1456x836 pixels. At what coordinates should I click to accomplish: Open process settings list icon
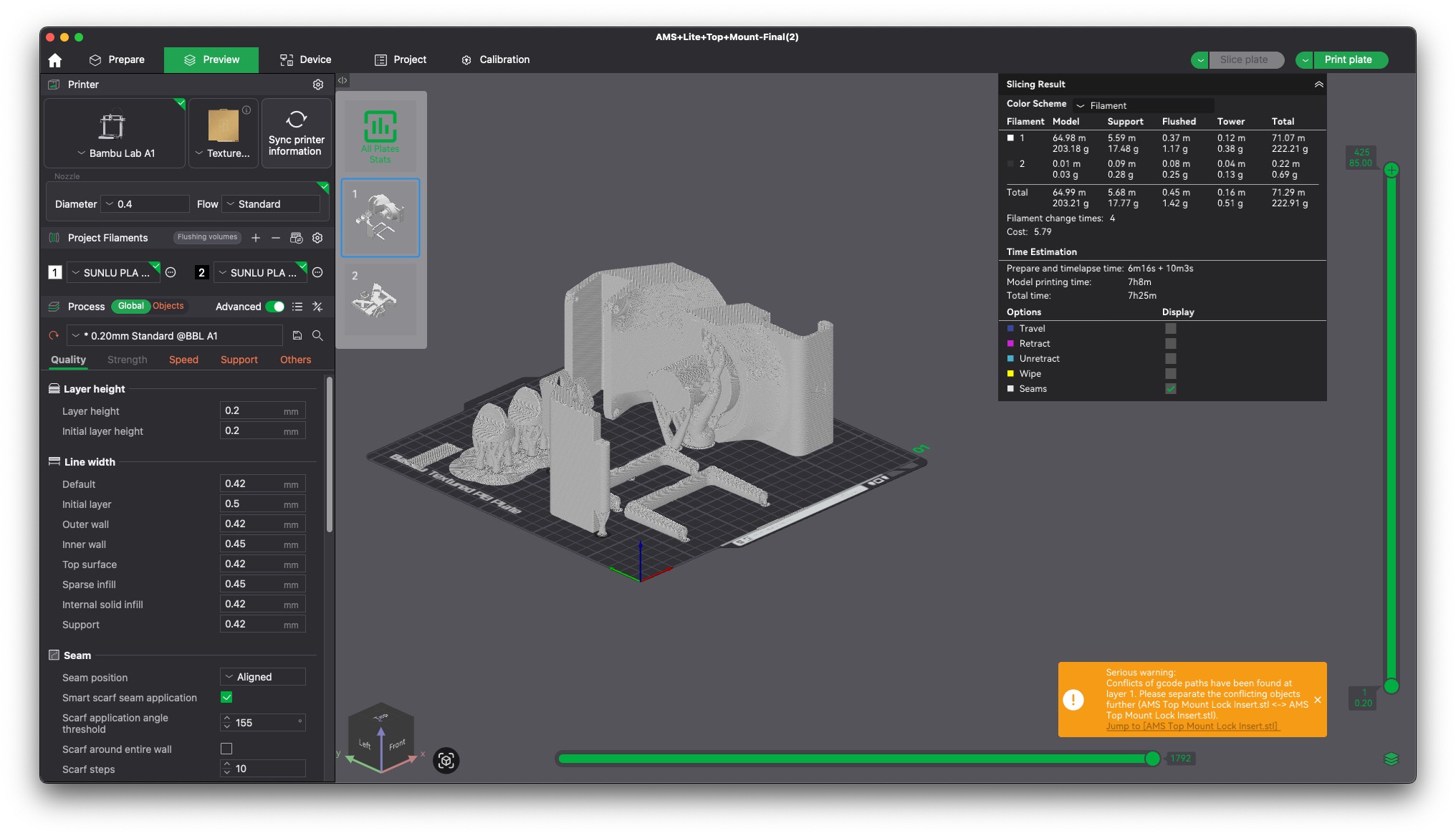pos(297,307)
